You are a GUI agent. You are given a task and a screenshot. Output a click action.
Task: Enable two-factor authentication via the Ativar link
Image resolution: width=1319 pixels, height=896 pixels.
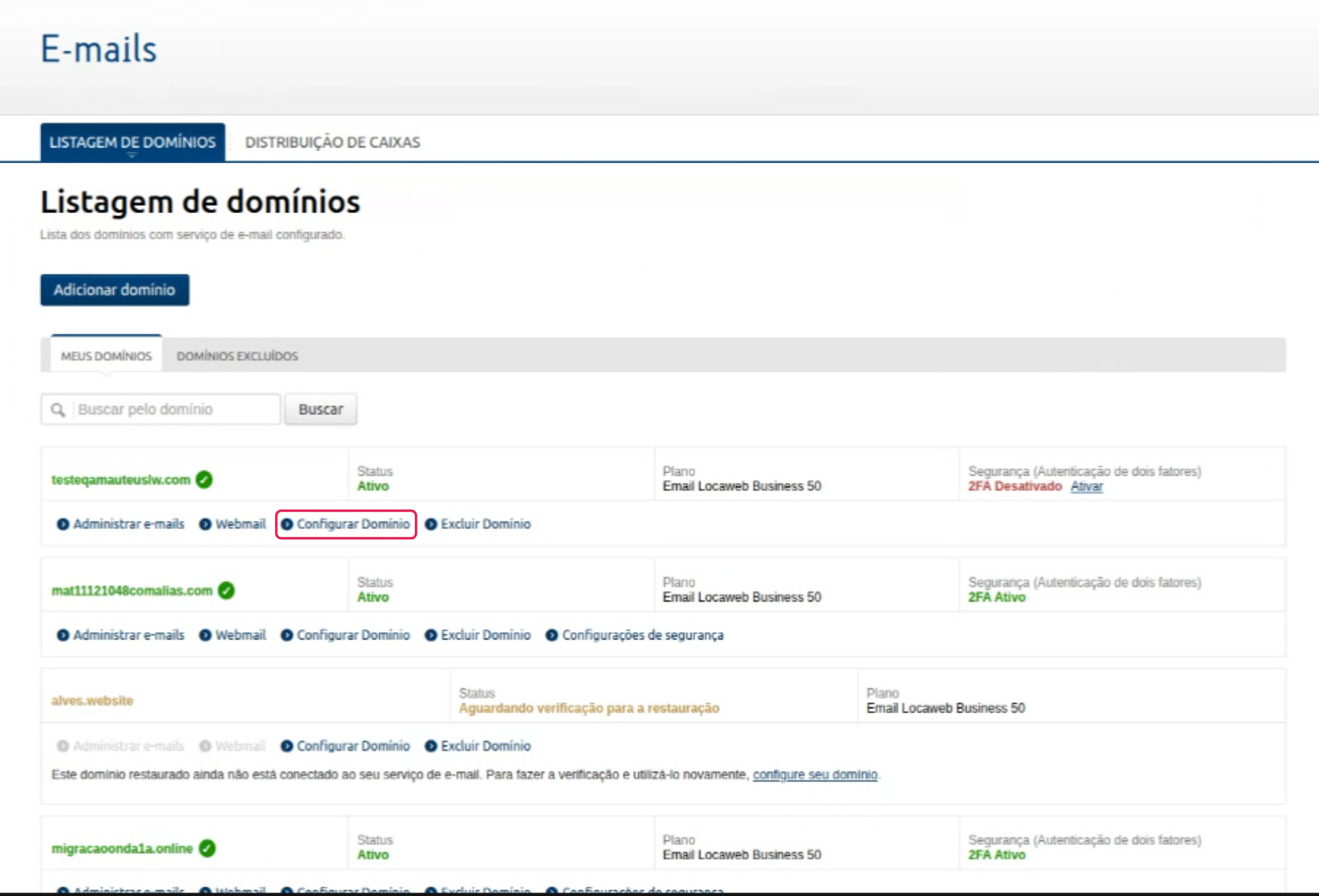1086,487
